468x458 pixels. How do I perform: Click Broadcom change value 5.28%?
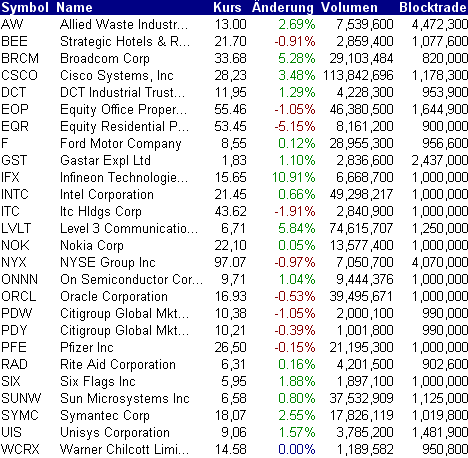coord(297,58)
